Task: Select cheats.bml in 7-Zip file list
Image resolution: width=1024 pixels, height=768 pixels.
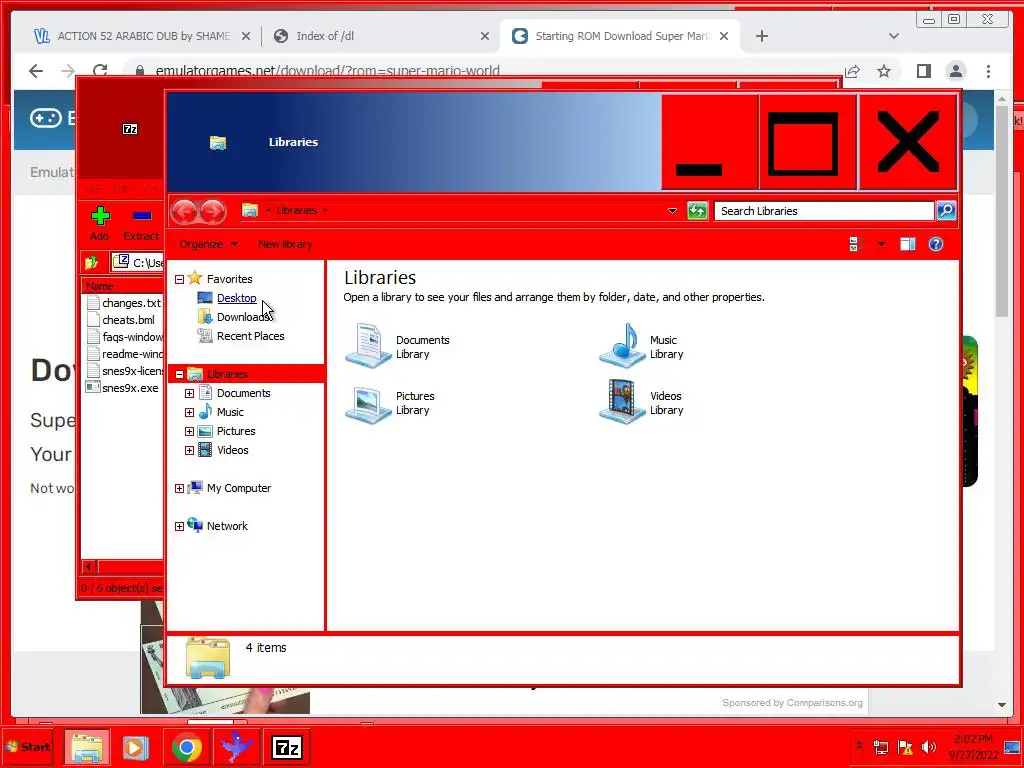Action: point(128,320)
